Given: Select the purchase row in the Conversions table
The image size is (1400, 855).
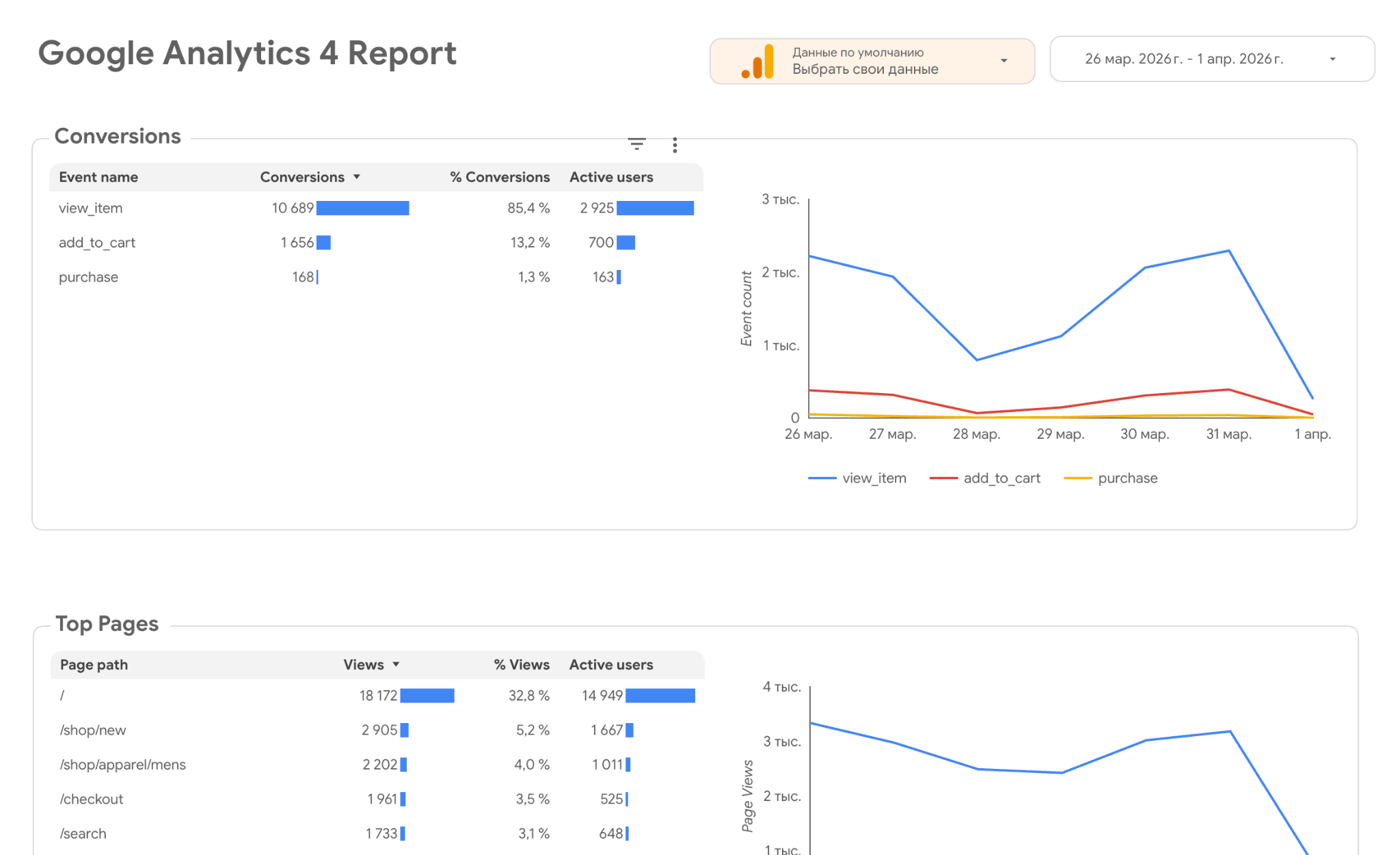Looking at the screenshot, I should coord(88,277).
